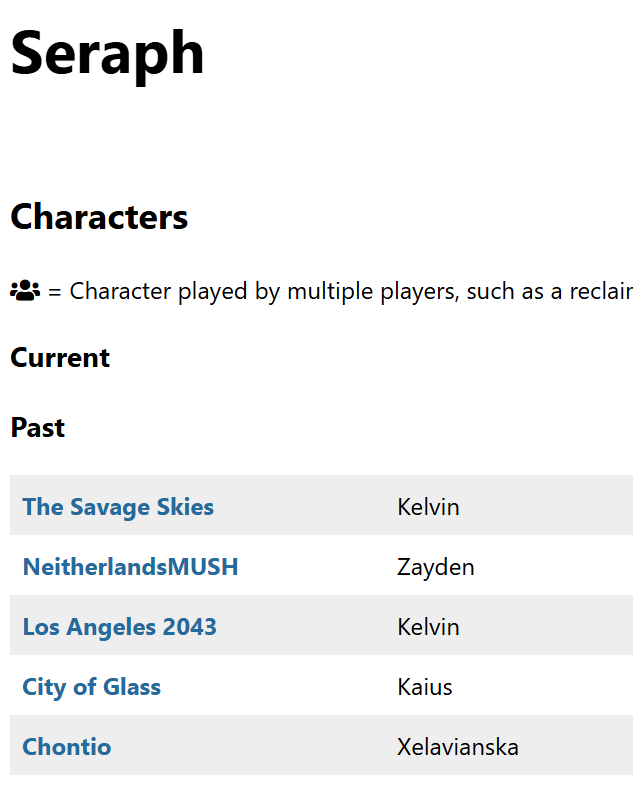Click the character name Kaius
The width and height of the screenshot is (633, 804).
click(x=424, y=687)
